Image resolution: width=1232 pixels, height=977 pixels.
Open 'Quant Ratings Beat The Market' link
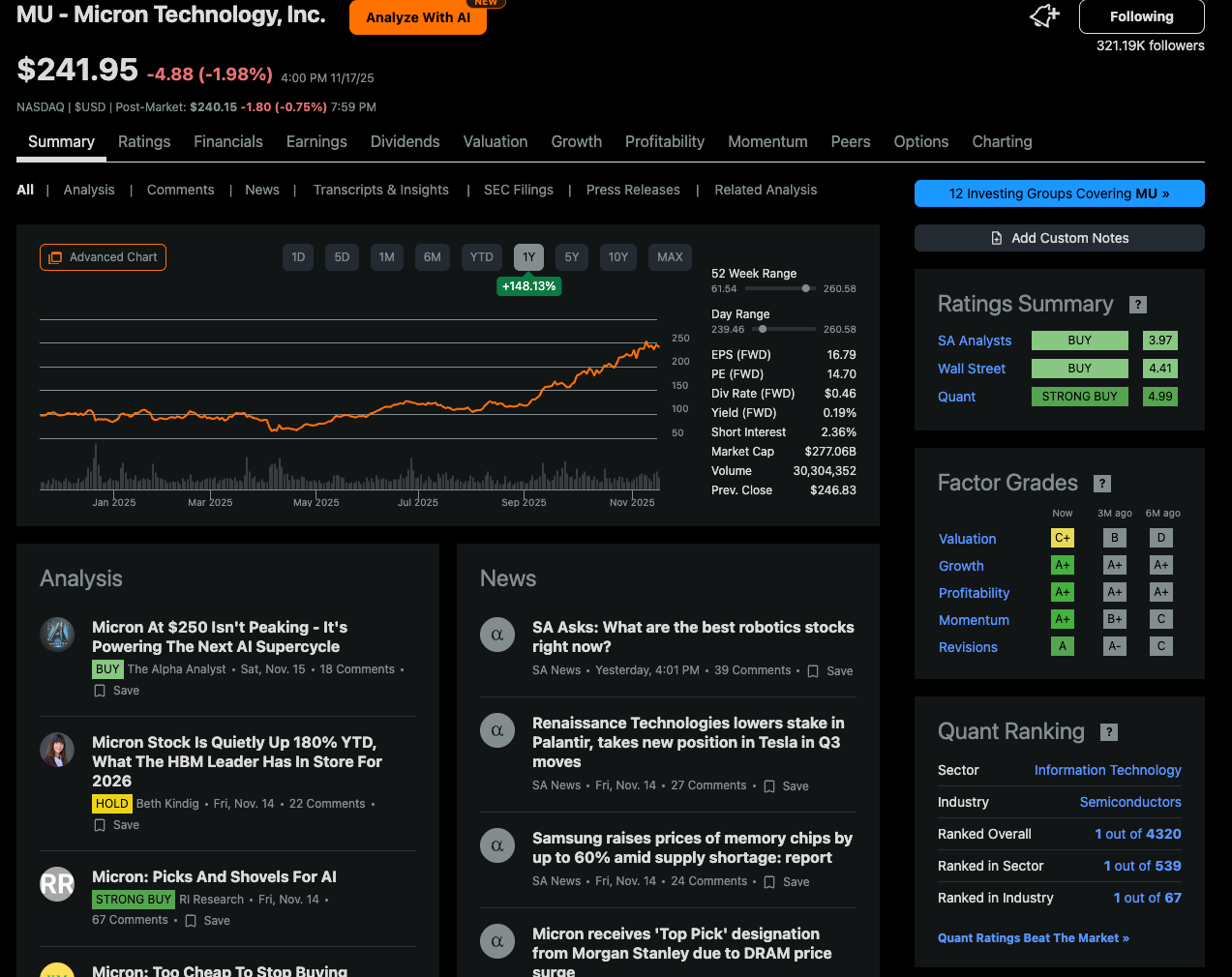[1034, 937]
